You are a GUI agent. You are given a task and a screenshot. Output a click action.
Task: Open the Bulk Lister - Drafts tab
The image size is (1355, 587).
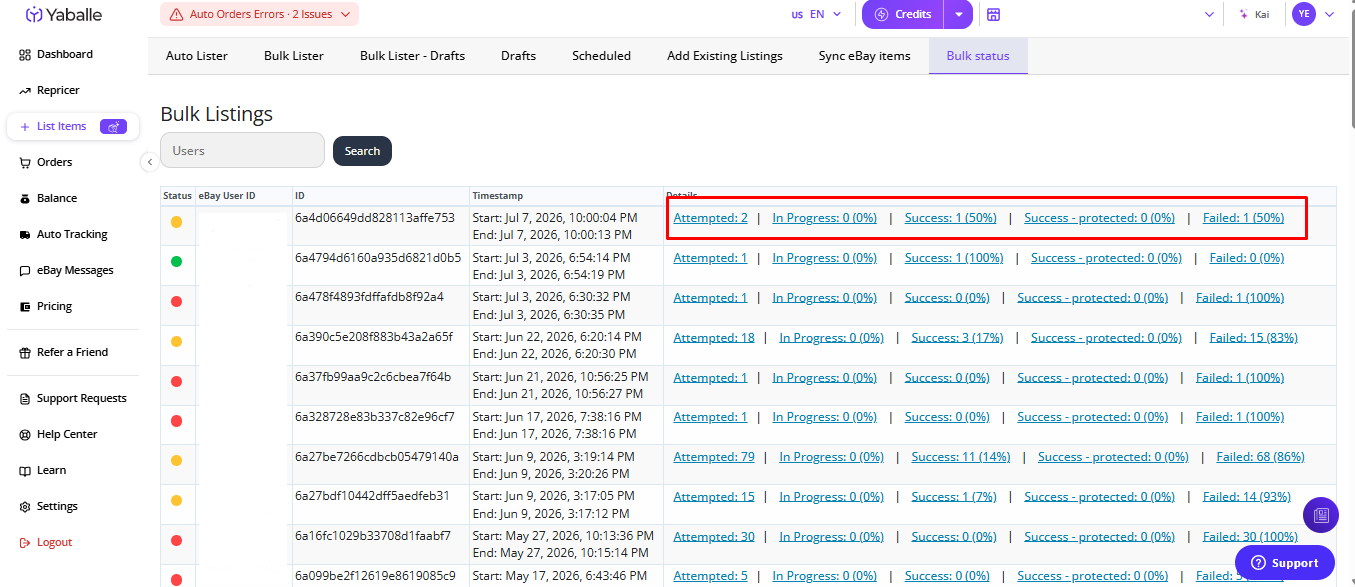tap(412, 56)
